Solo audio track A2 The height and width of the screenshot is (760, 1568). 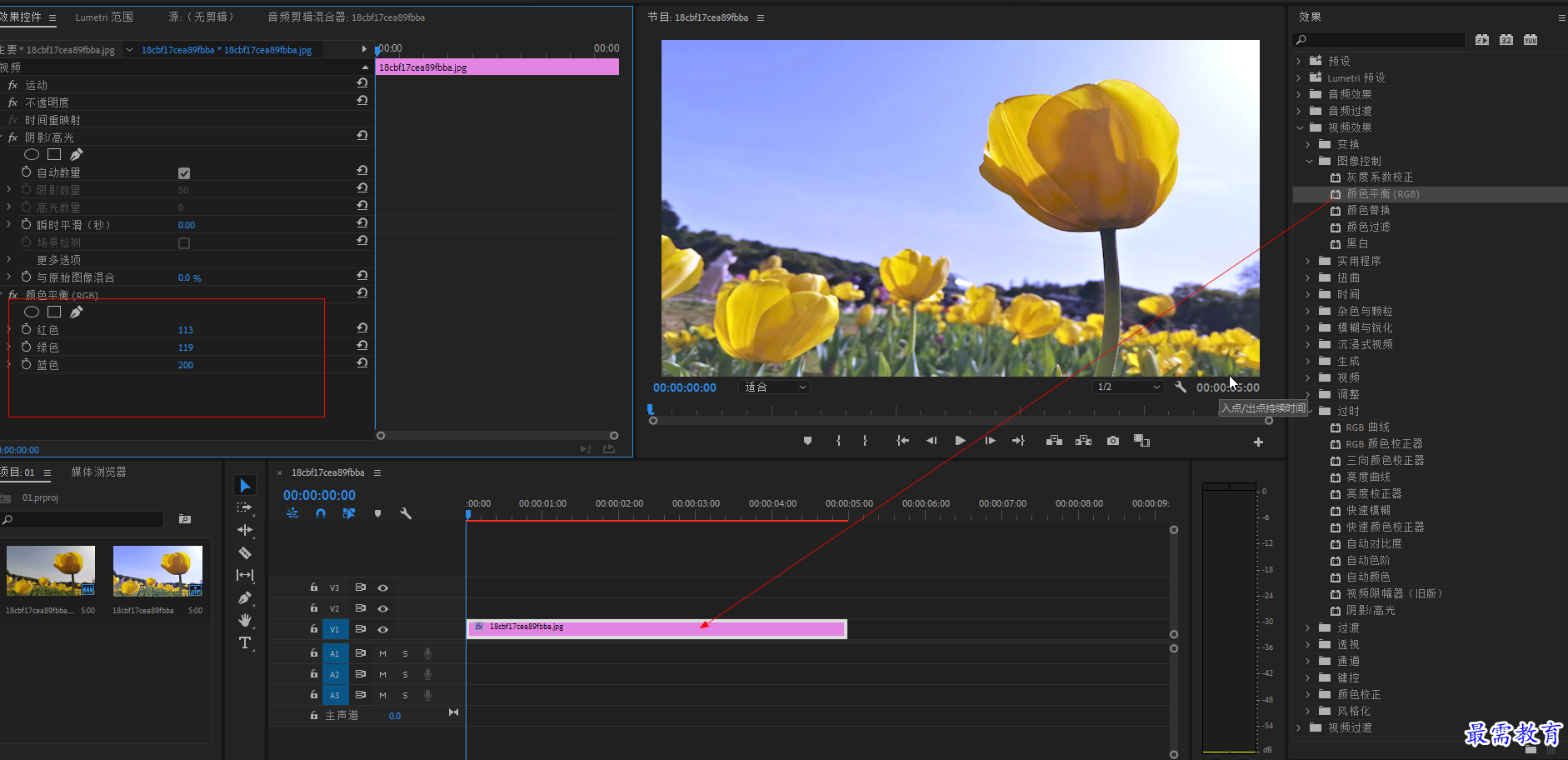tap(406, 674)
